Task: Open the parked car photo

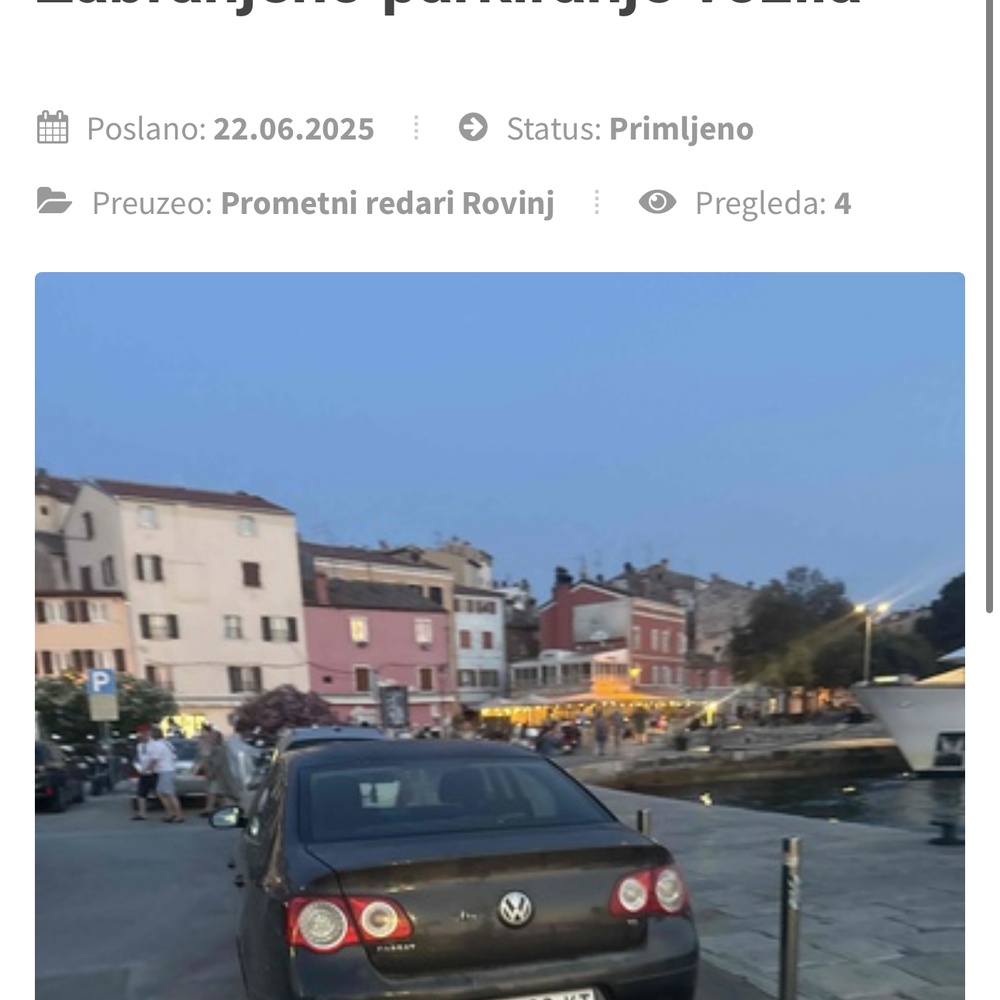Action: (x=500, y=636)
